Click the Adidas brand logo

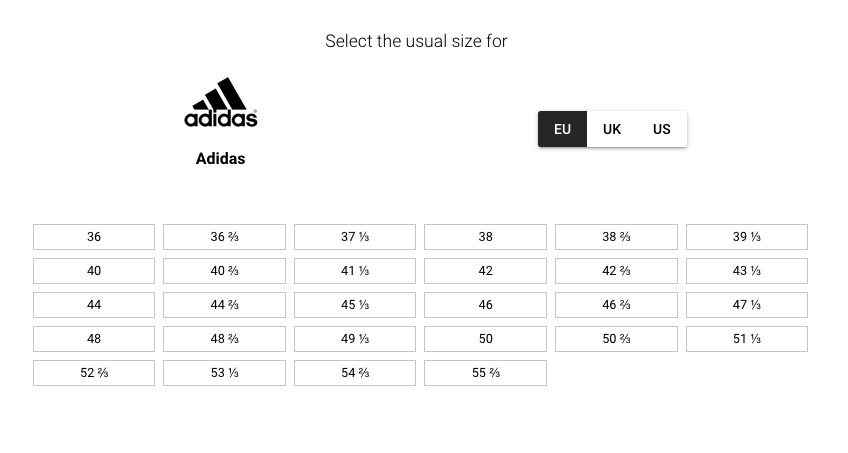[221, 103]
